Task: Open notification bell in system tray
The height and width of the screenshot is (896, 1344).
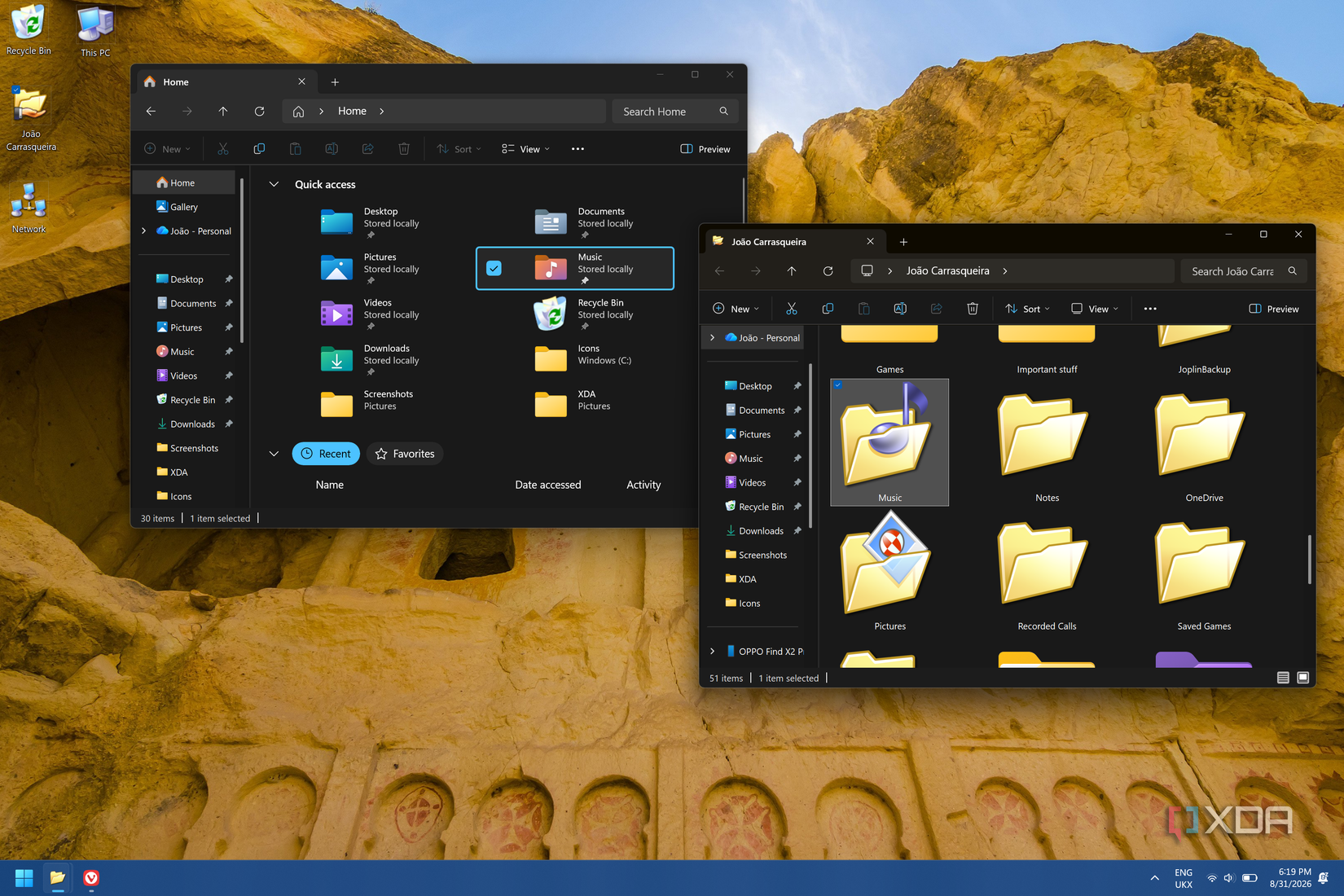Action: click(x=1324, y=878)
